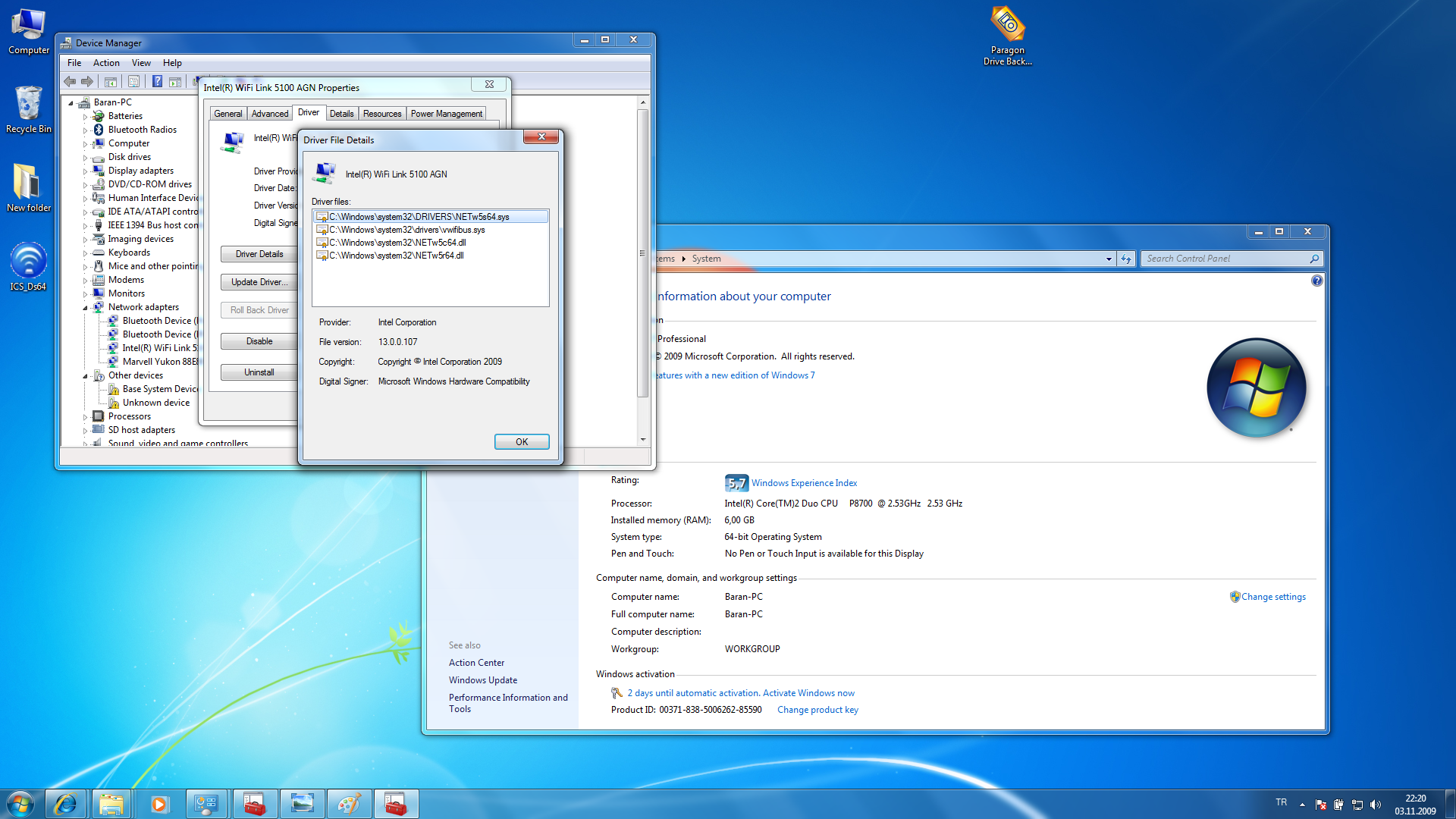Expand the Bluetooth Radios node

(85, 130)
